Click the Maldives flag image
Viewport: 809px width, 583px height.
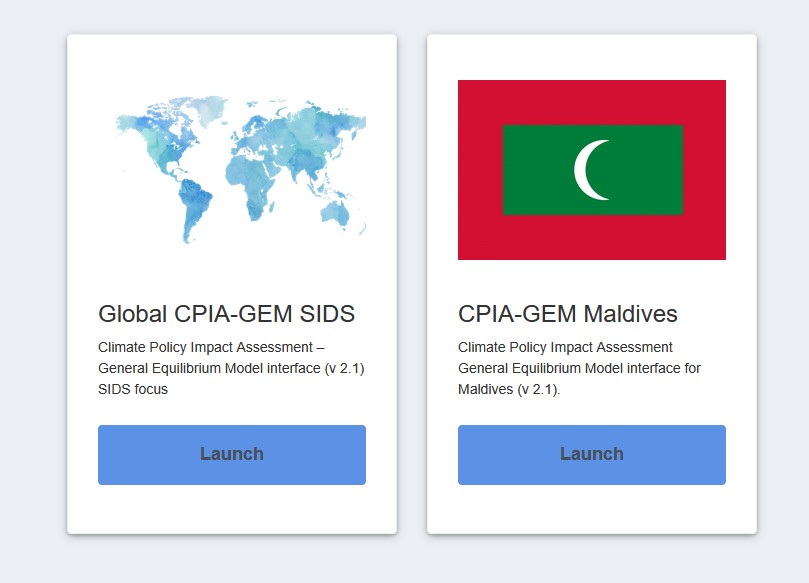[591, 170]
